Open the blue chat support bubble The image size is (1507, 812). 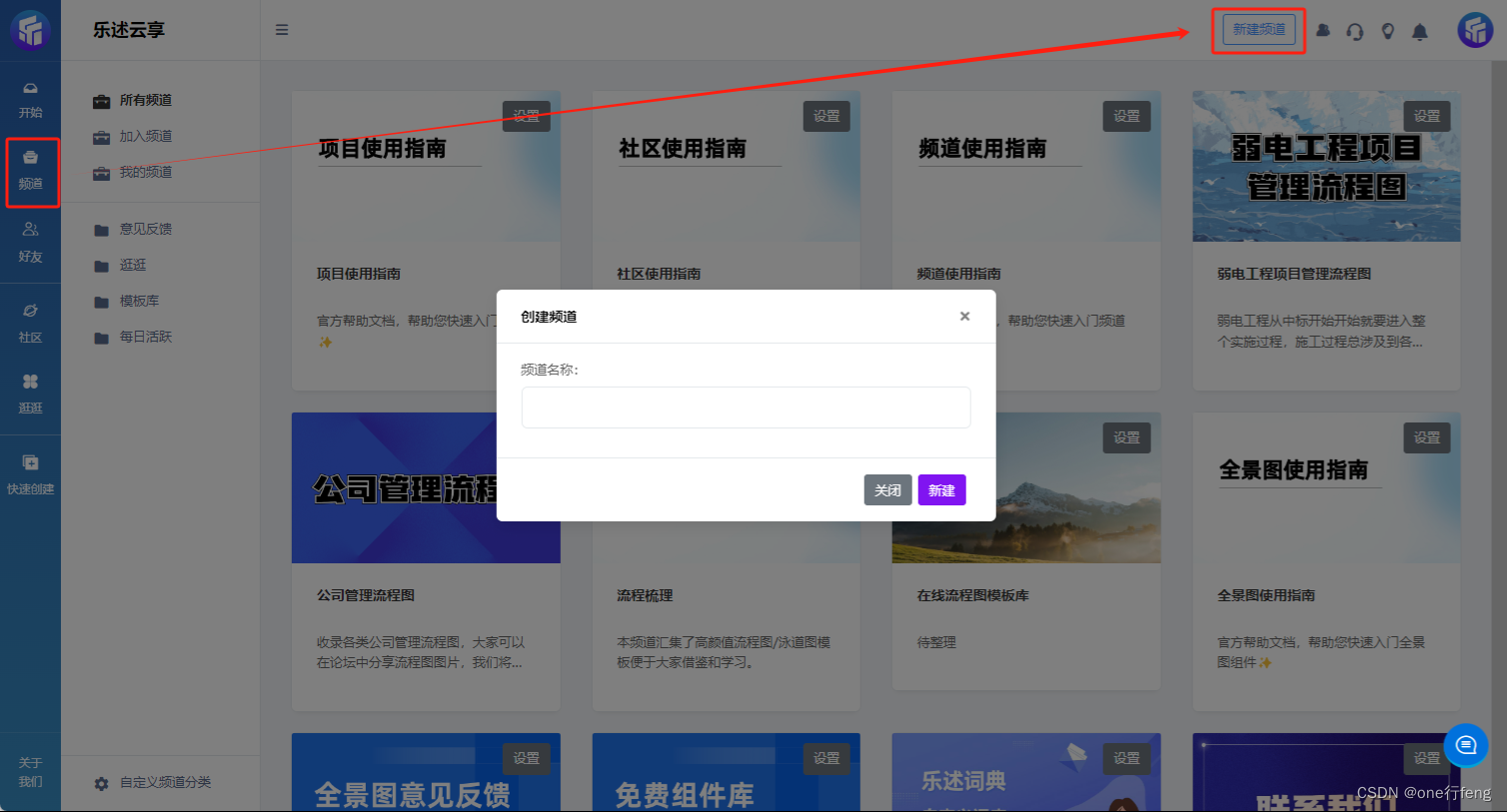[x=1466, y=745]
